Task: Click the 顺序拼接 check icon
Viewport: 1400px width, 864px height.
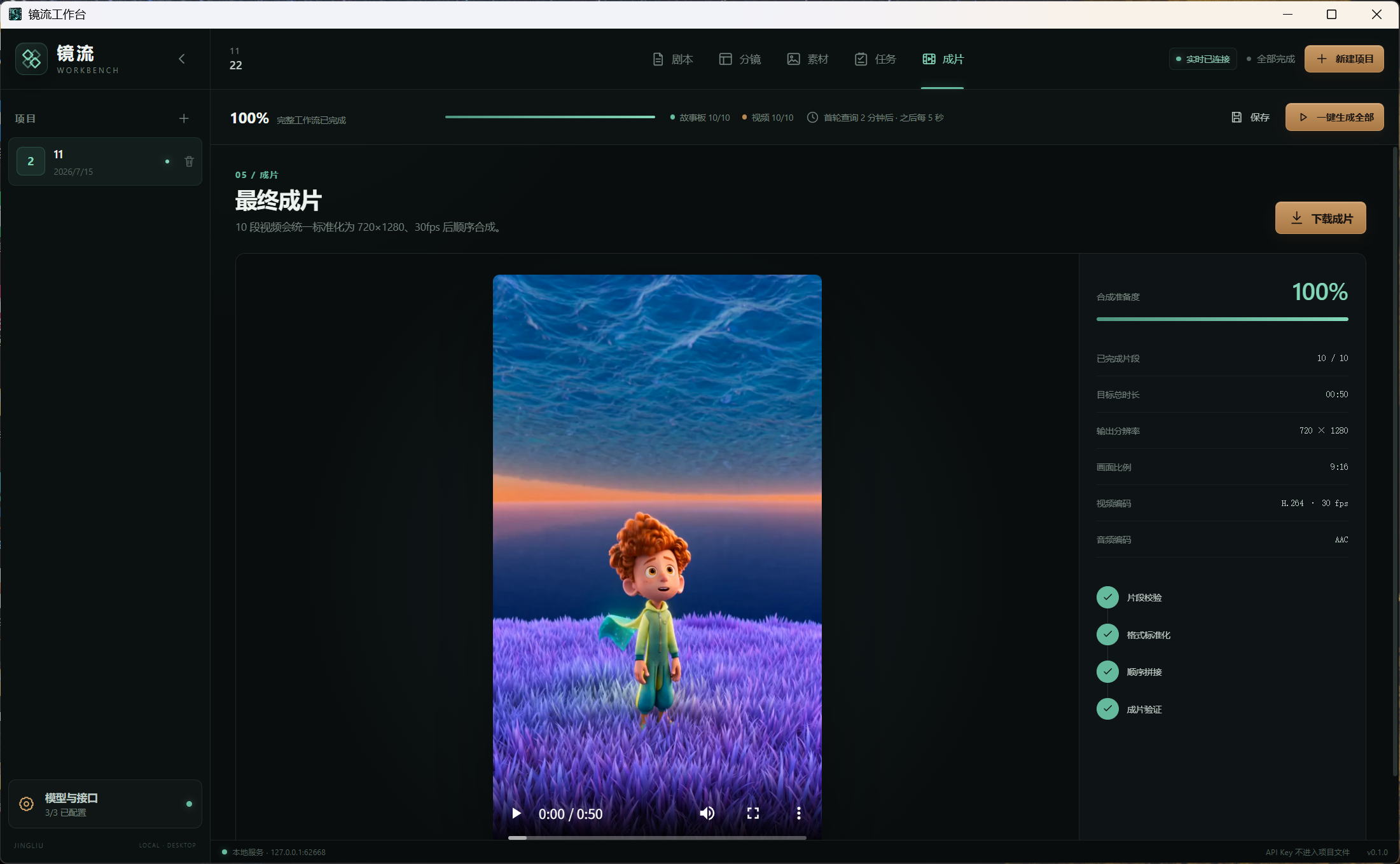Action: click(1107, 672)
